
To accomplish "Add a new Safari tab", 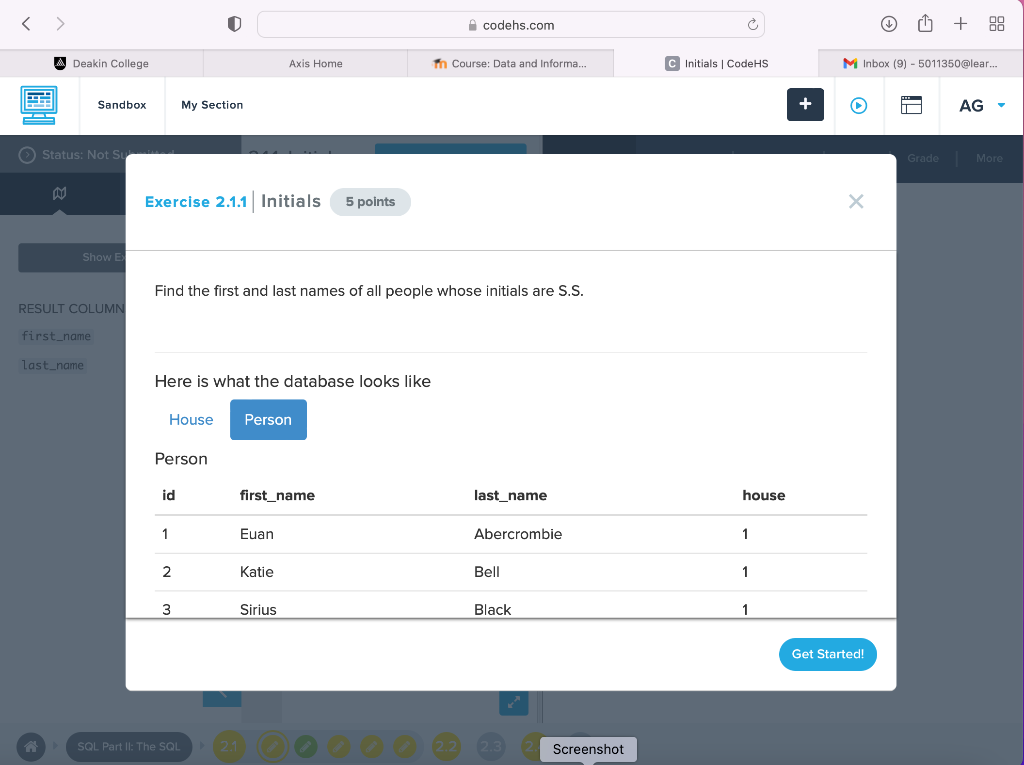I will (x=960, y=24).
